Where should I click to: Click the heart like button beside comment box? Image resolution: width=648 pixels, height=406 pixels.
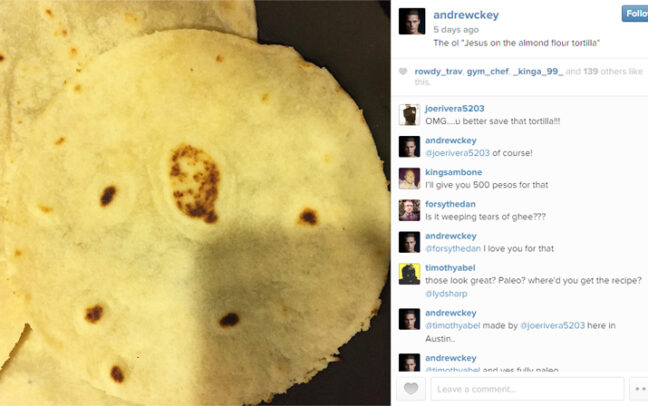pyautogui.click(x=411, y=389)
